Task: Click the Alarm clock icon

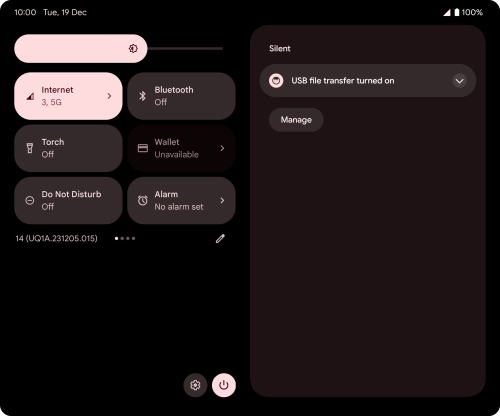Action: 143,200
